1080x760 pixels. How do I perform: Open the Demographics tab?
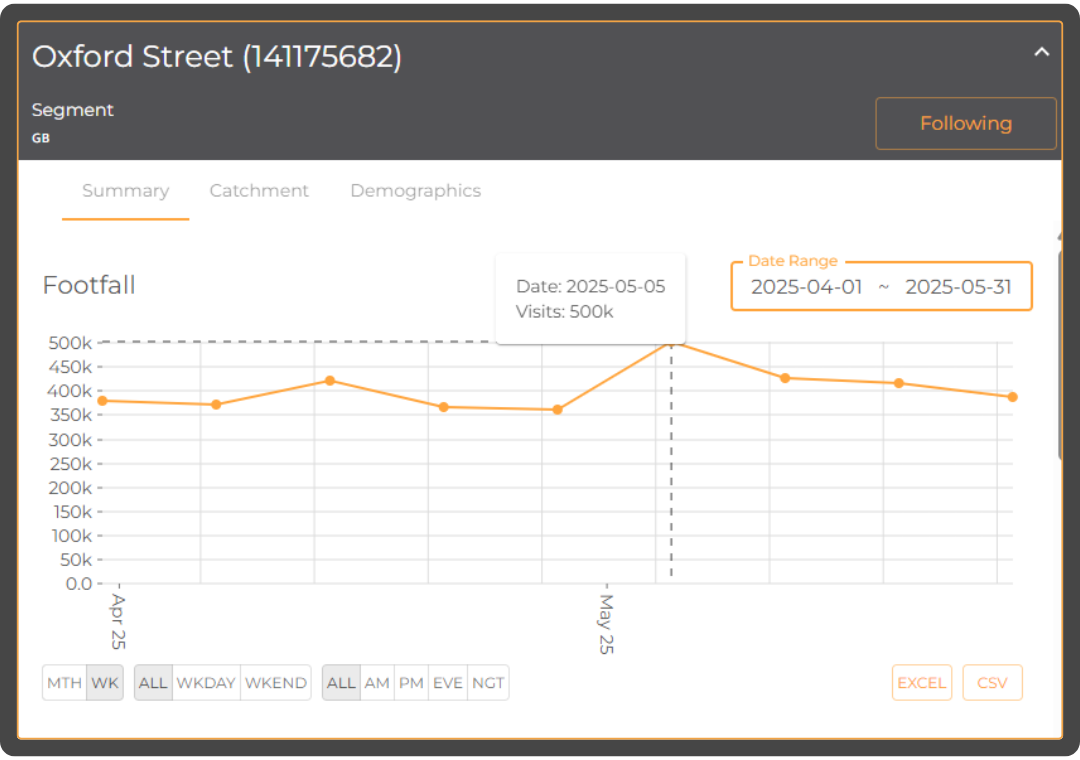(415, 191)
